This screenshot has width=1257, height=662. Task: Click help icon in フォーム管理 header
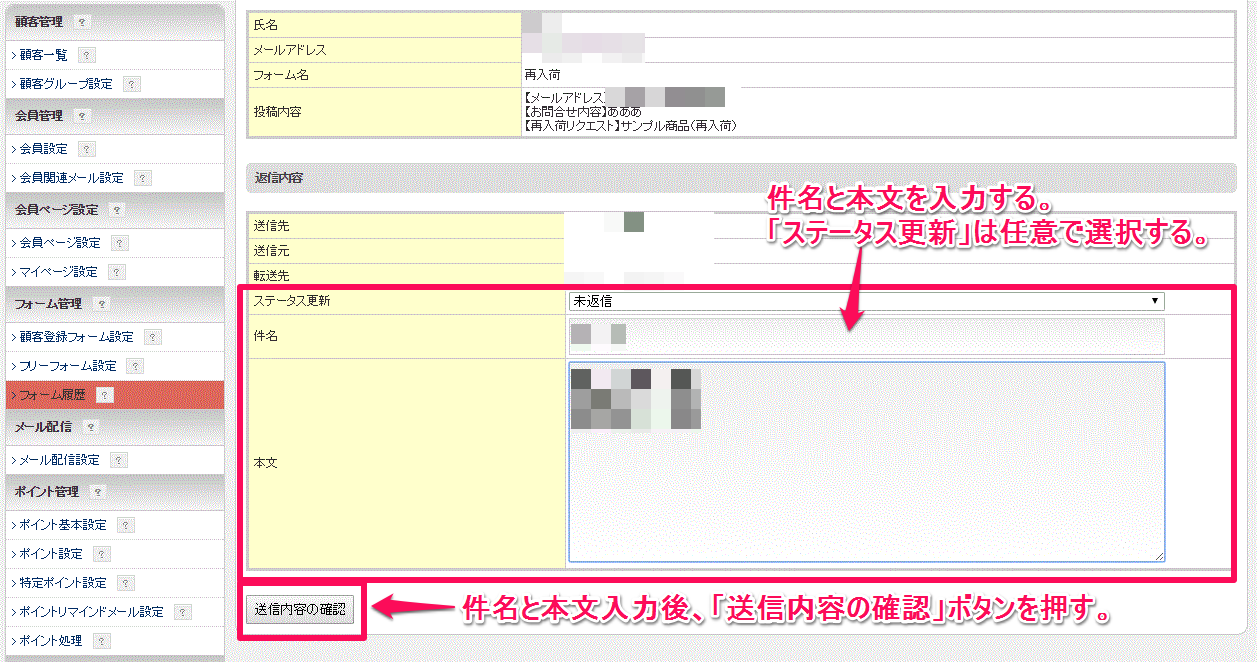tap(101, 304)
